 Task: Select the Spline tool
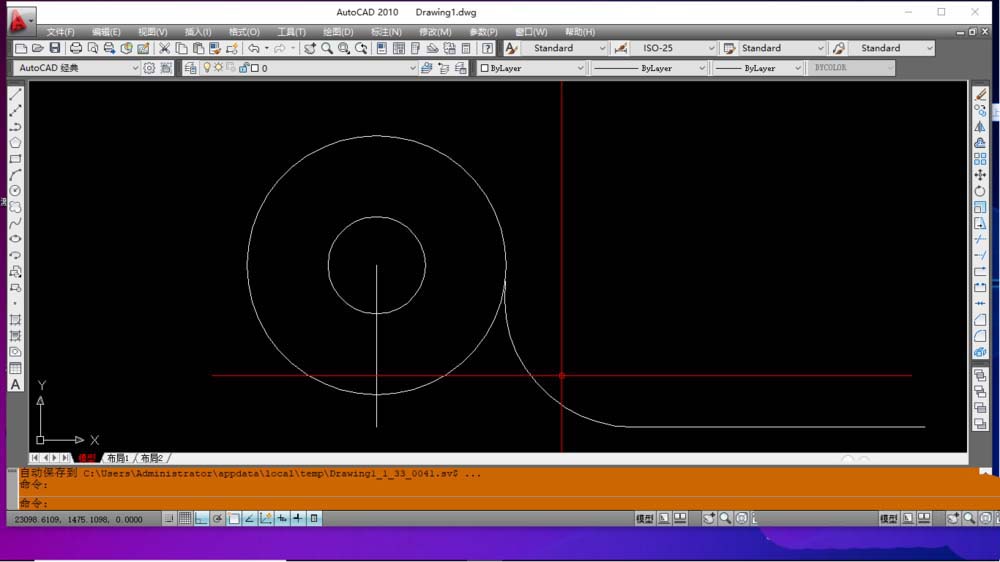tap(15, 223)
